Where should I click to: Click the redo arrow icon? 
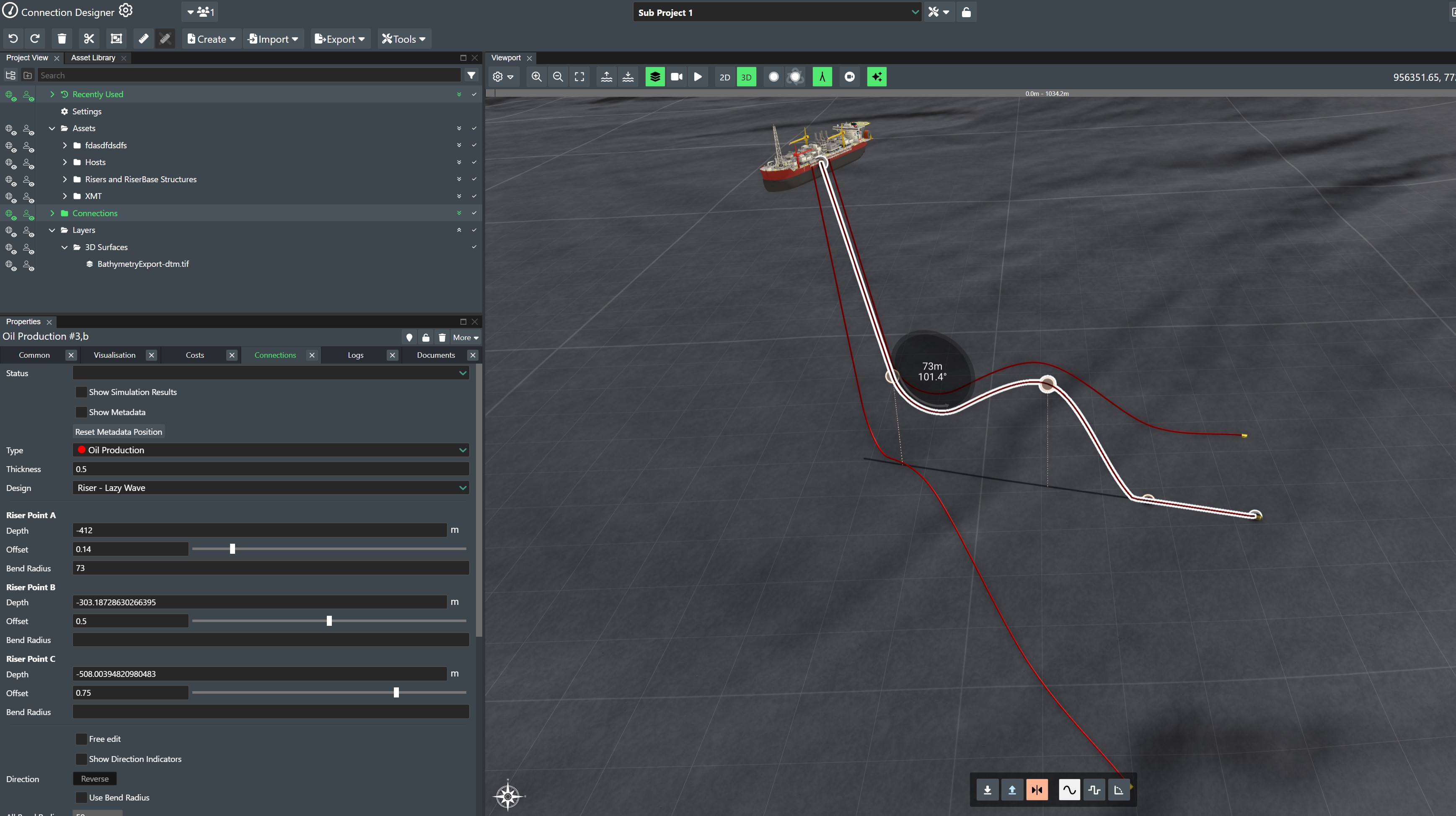point(35,39)
